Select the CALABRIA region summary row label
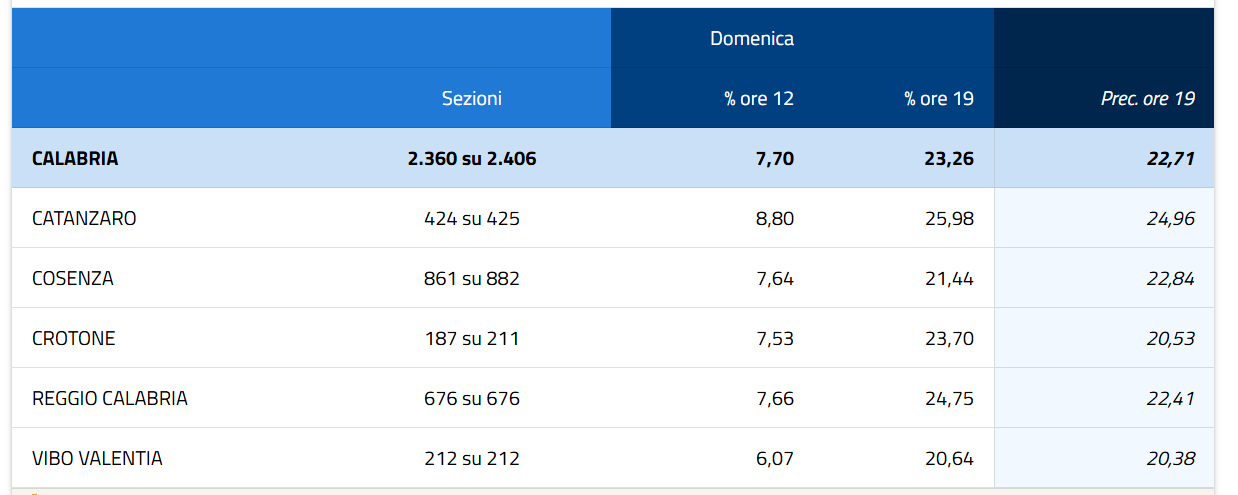 (x=75, y=158)
